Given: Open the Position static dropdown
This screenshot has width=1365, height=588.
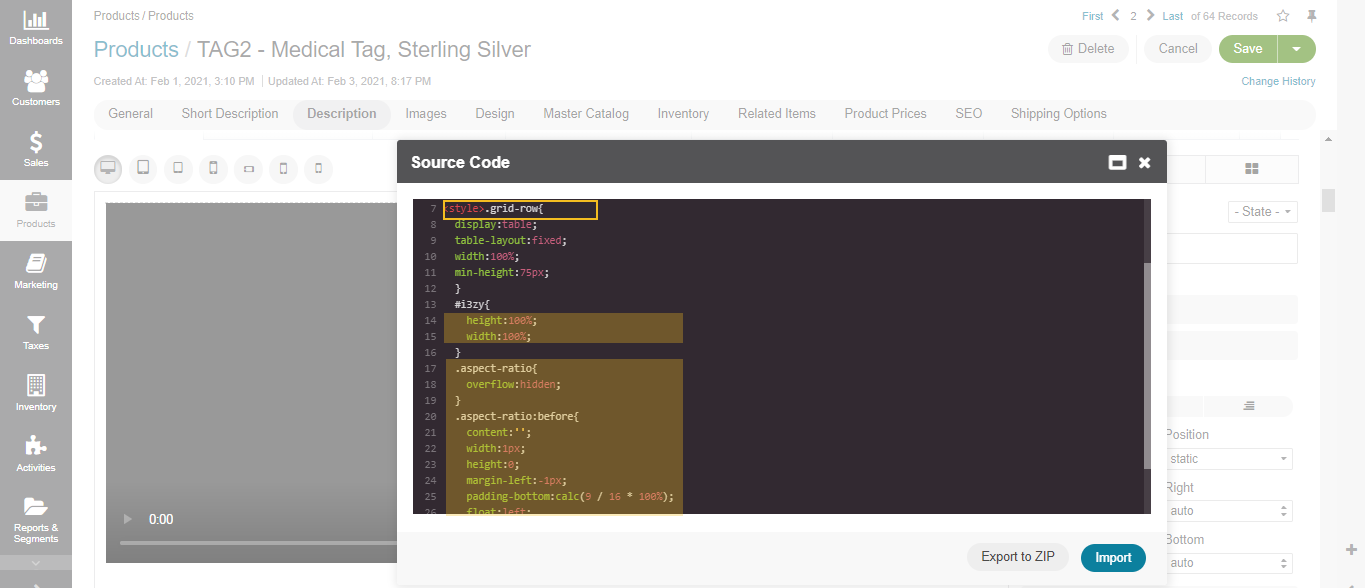Looking at the screenshot, I should click(1230, 459).
